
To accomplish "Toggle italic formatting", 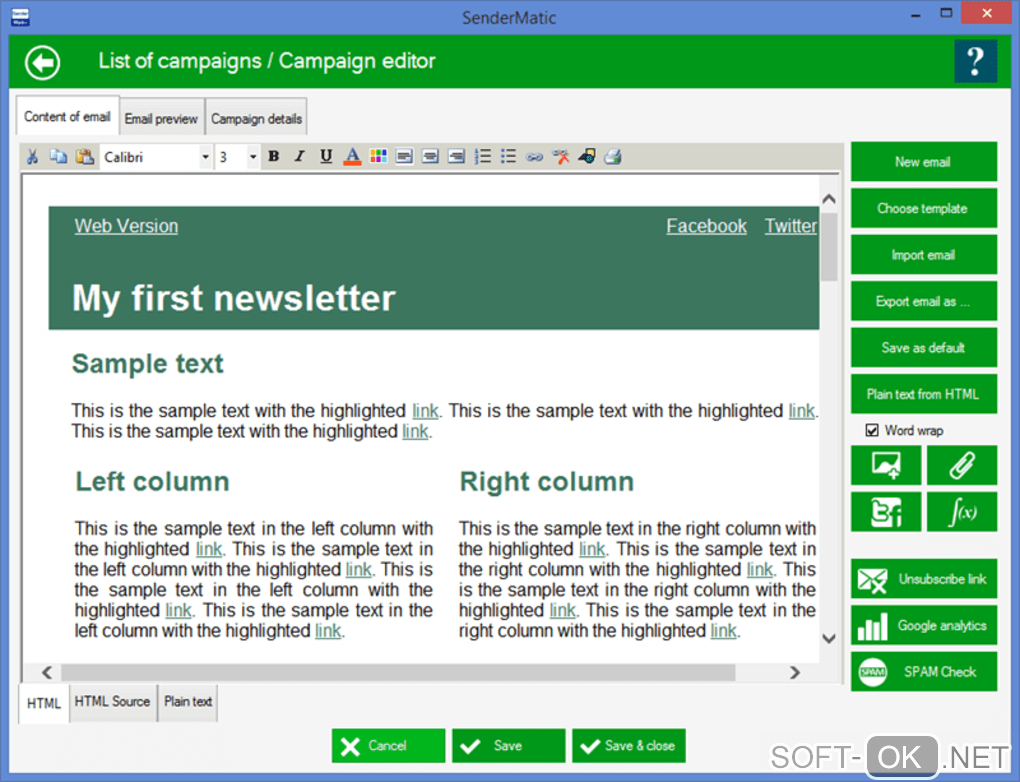I will [299, 156].
